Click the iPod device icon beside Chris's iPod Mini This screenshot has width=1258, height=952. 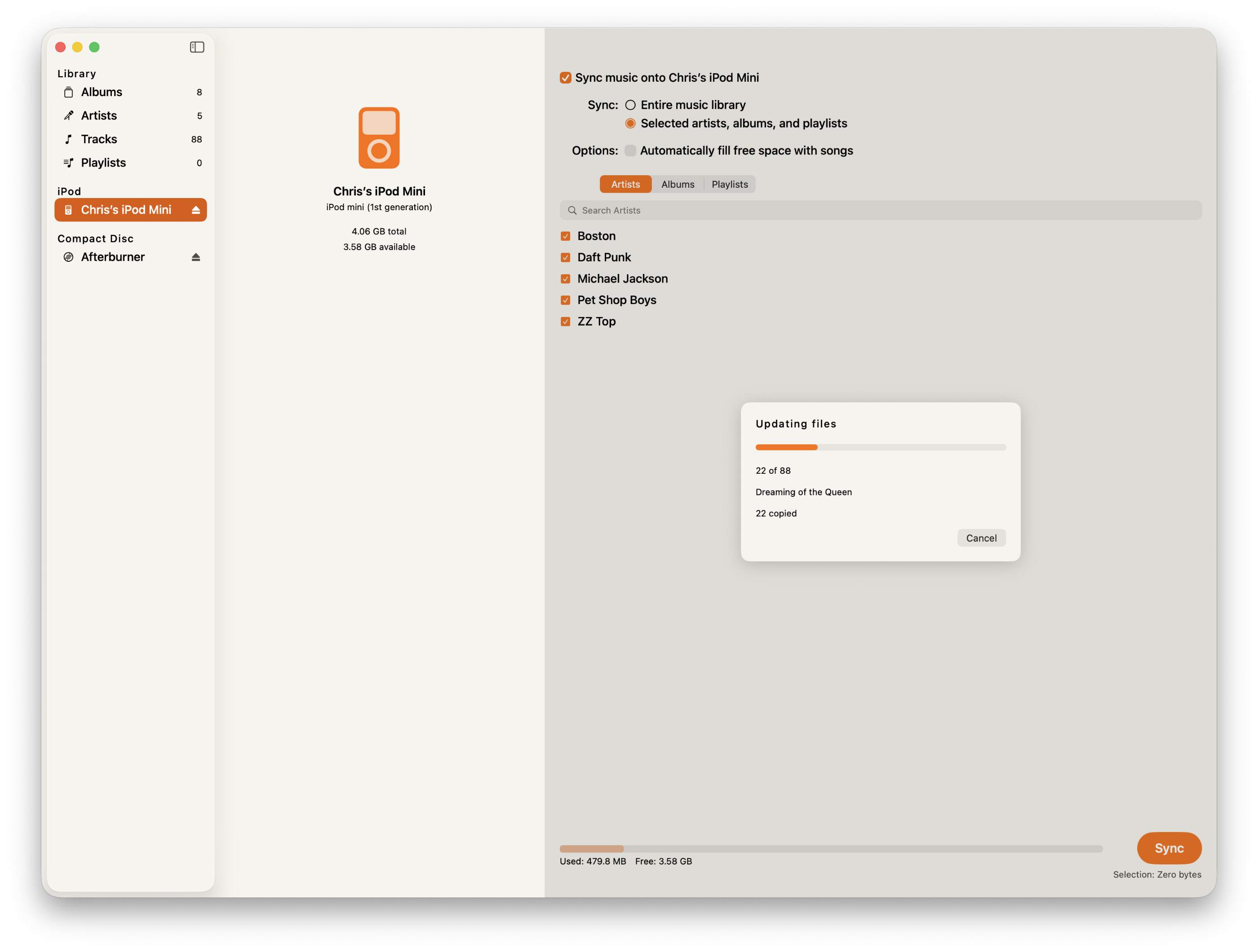(68, 210)
